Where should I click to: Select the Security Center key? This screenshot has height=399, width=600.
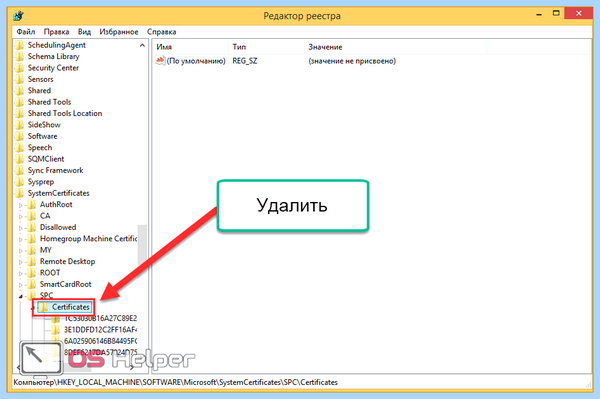tap(53, 68)
